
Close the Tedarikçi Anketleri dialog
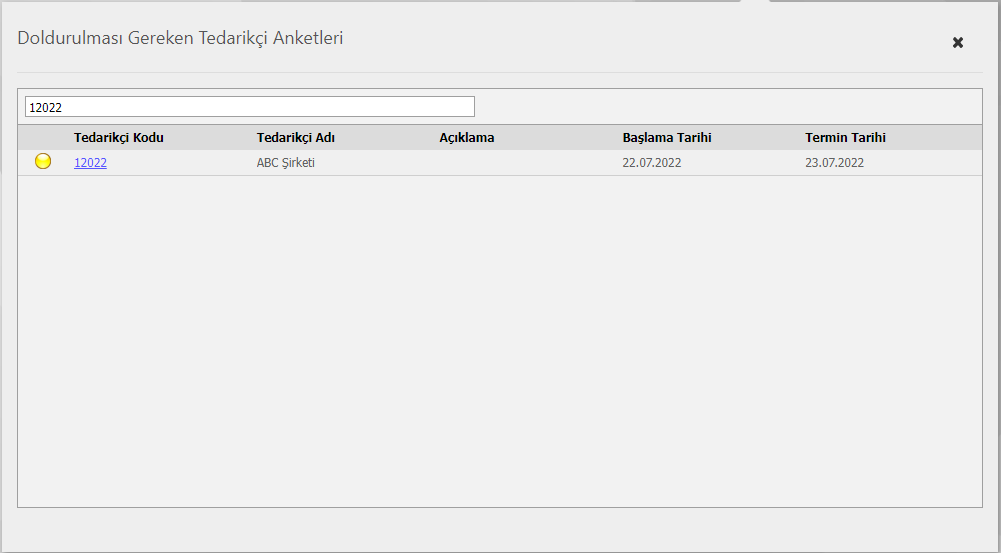958,42
